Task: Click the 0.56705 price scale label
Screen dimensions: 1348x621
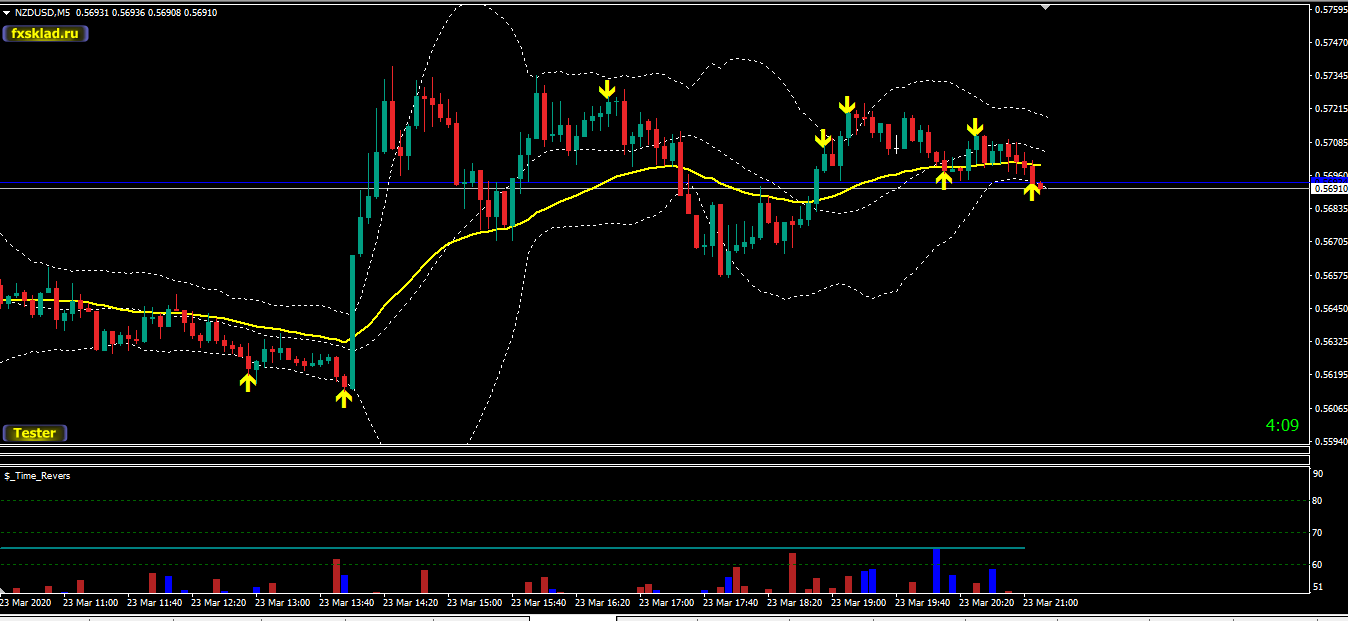Action: coord(1331,242)
